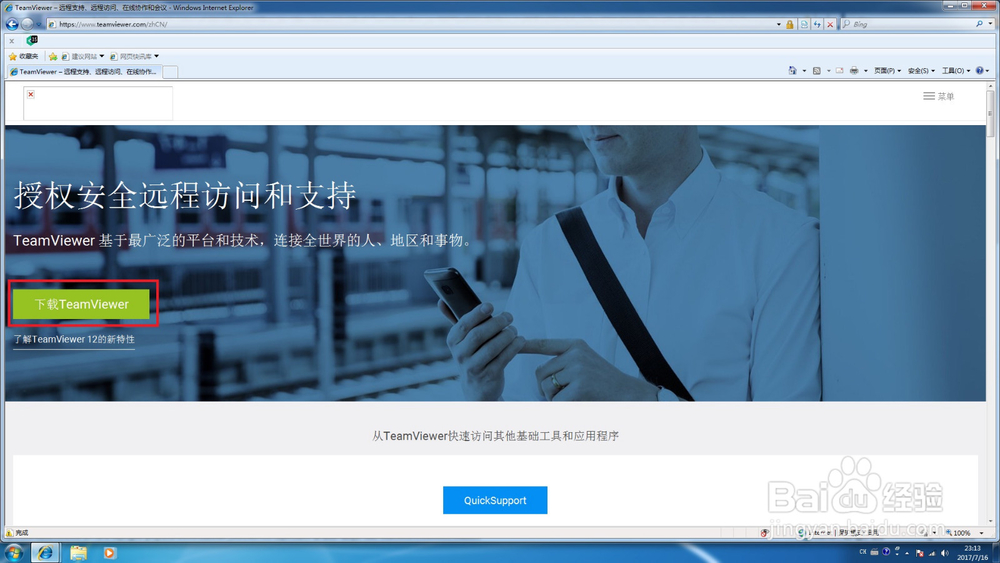
Task: Open the 收藏夹 favorites star button
Action: coord(24,56)
